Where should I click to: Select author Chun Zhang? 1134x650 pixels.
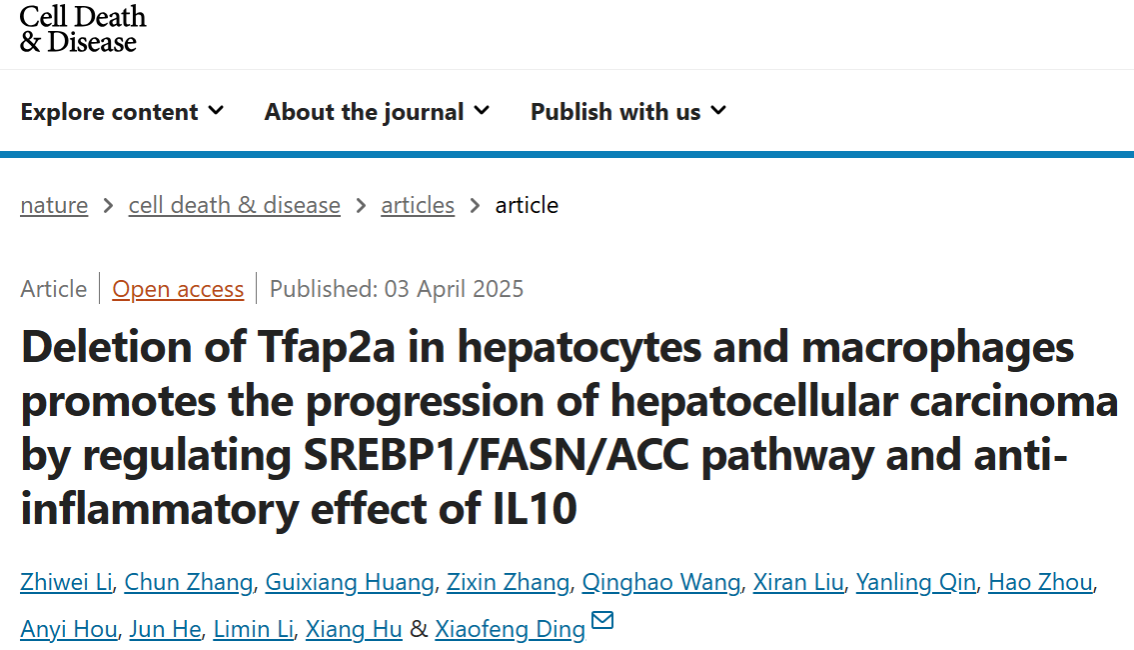tap(188, 582)
